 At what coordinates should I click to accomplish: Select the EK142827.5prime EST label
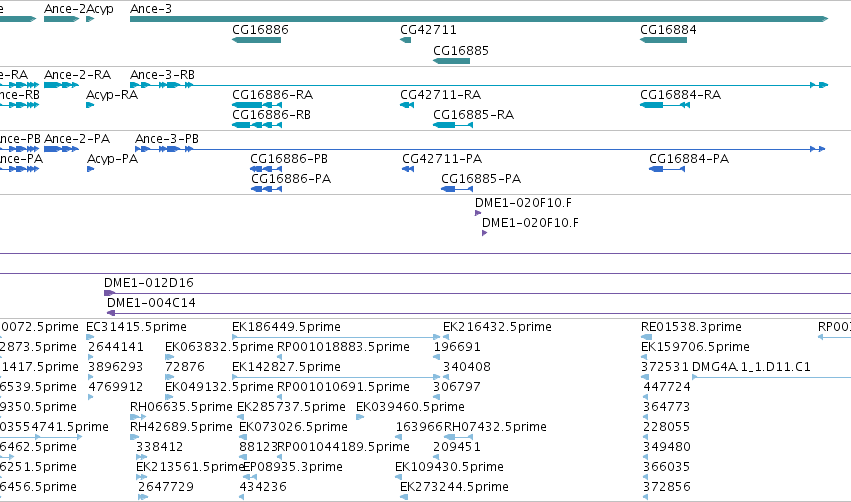pos(286,367)
